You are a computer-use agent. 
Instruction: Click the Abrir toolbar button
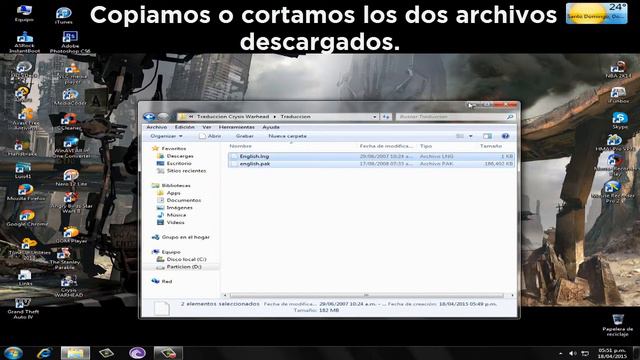210,136
